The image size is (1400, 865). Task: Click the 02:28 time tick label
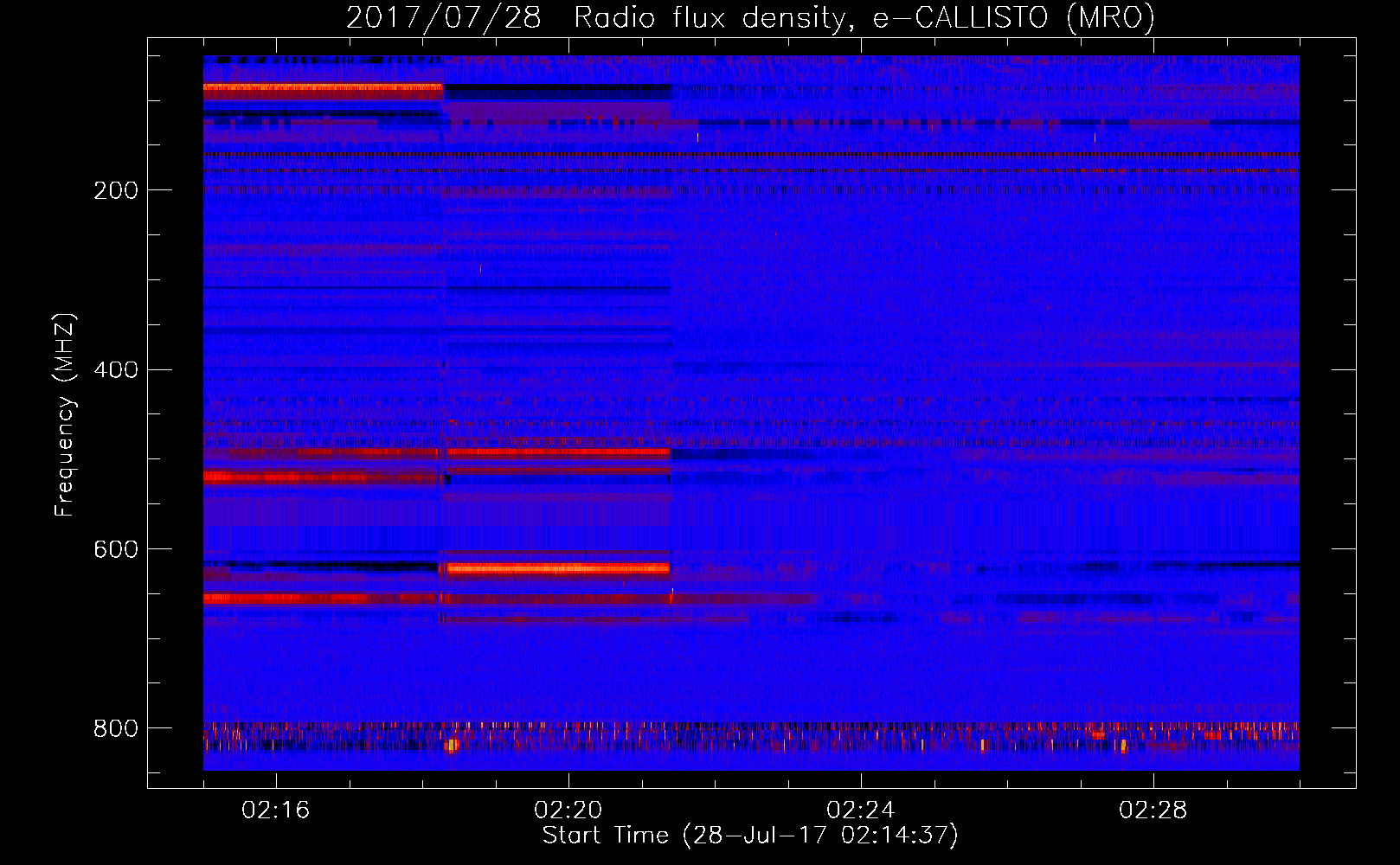(x=1153, y=811)
